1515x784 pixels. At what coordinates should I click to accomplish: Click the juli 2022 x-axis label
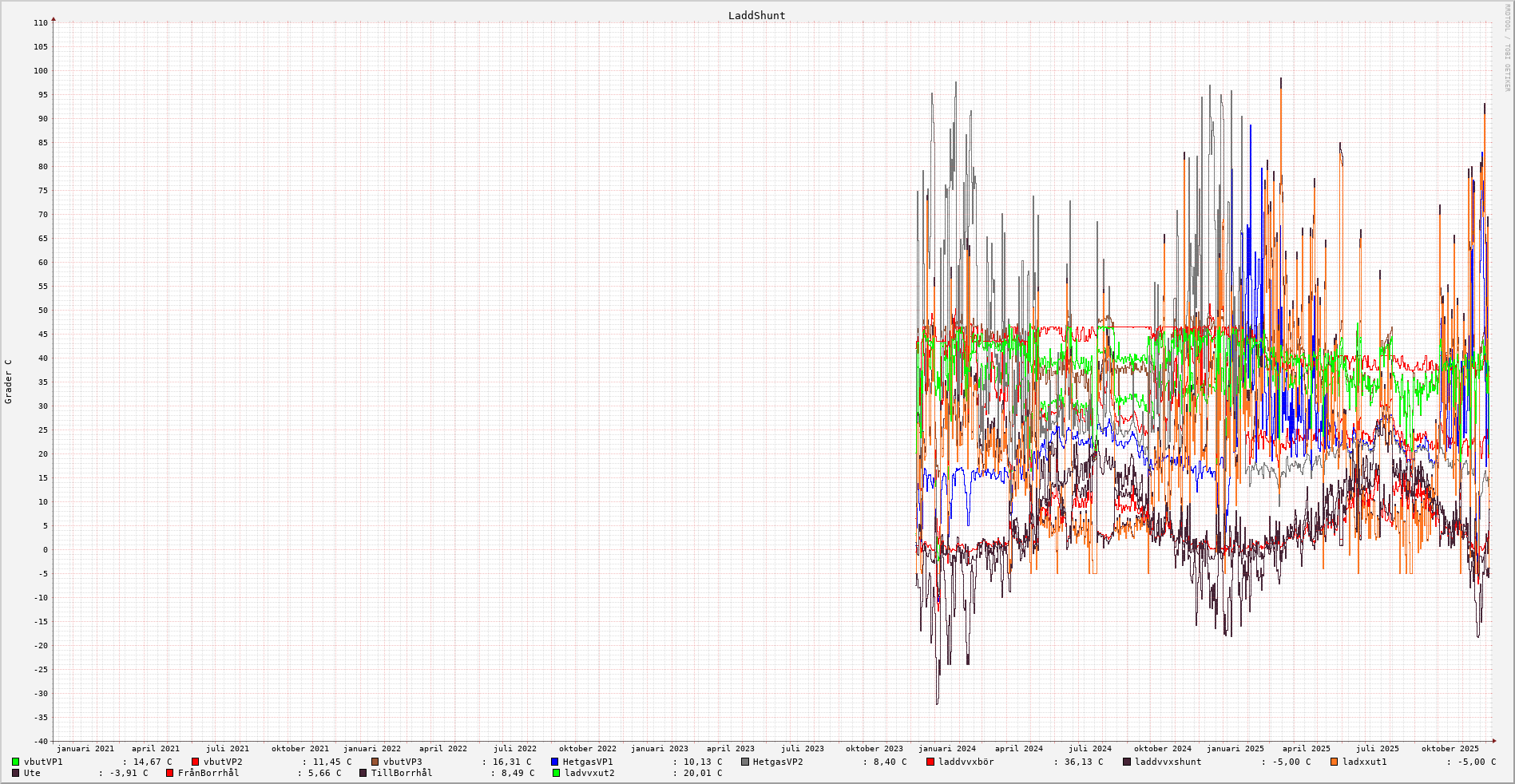click(x=515, y=749)
